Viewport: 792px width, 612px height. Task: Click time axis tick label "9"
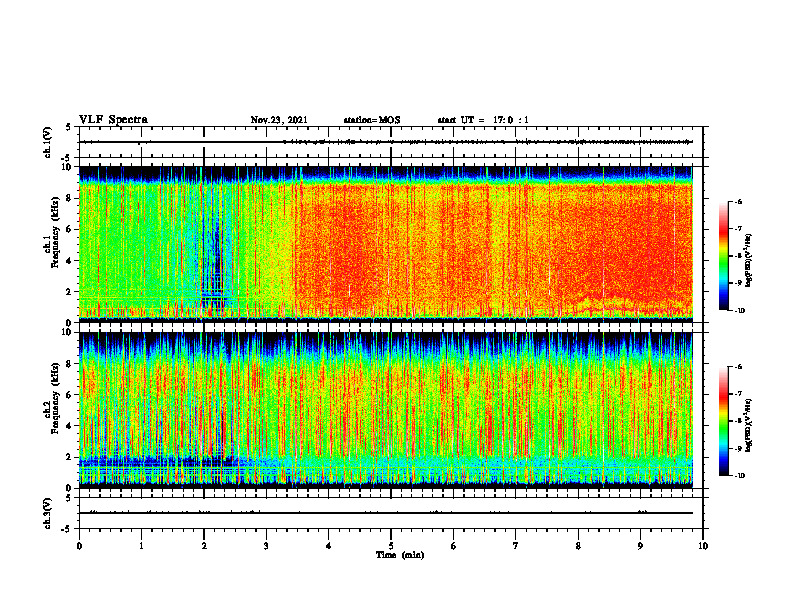[640, 546]
